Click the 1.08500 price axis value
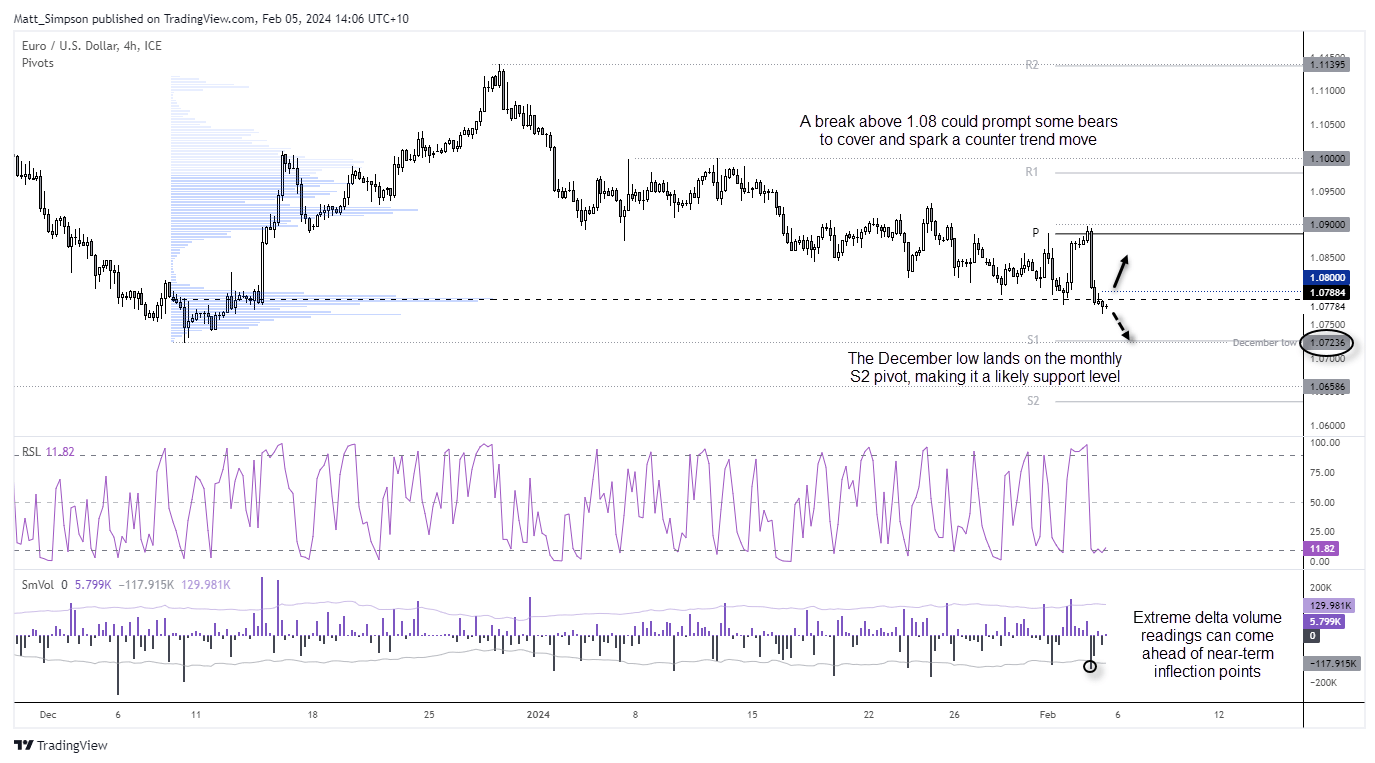1375x763 pixels. pos(1328,258)
